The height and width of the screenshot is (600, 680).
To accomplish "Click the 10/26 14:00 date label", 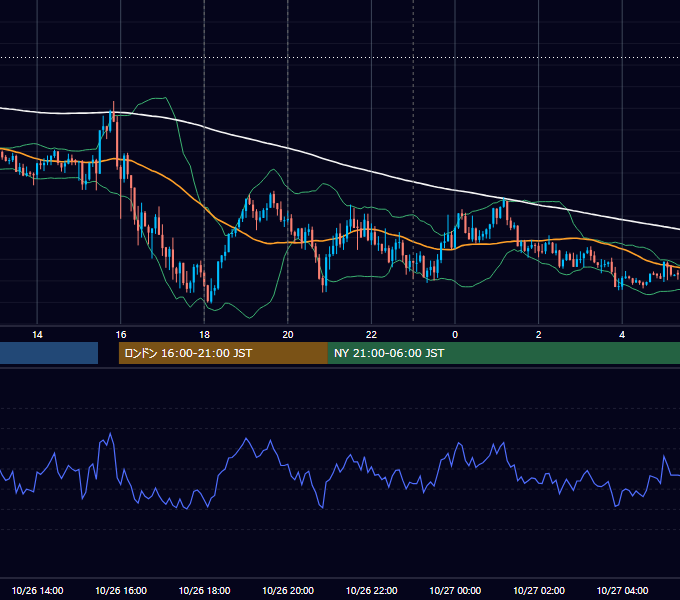I will coord(37,590).
